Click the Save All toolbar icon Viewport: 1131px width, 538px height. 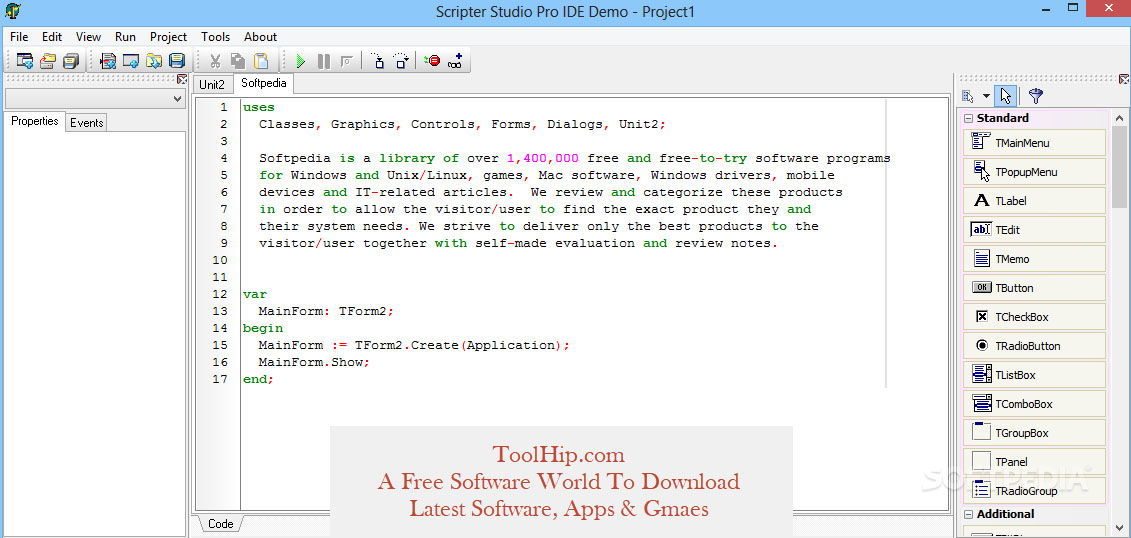(x=71, y=61)
